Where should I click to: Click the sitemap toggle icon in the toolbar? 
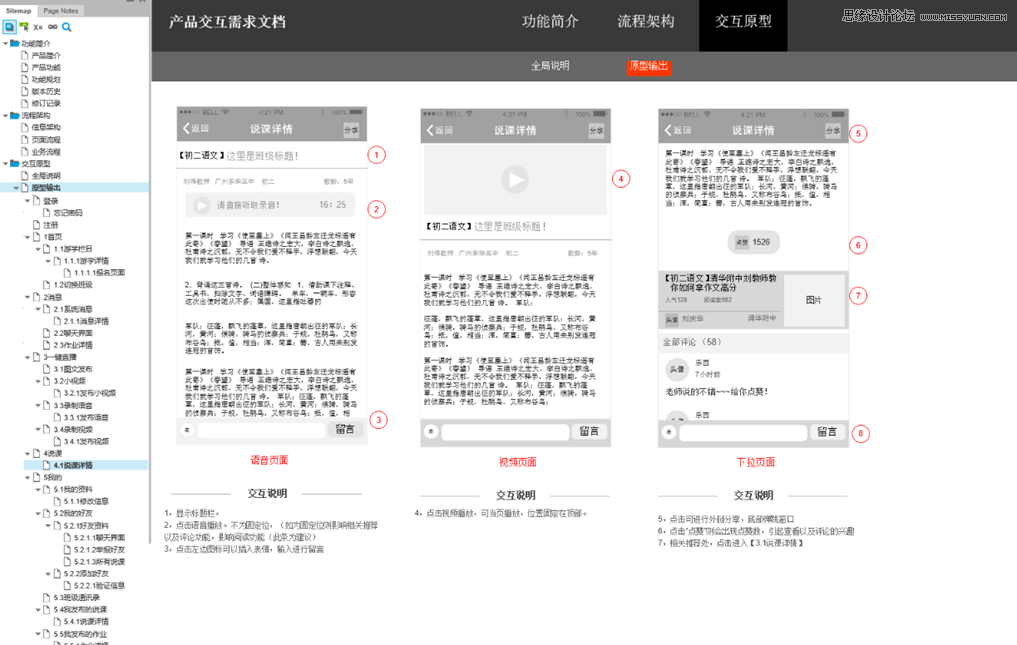tap(9, 27)
